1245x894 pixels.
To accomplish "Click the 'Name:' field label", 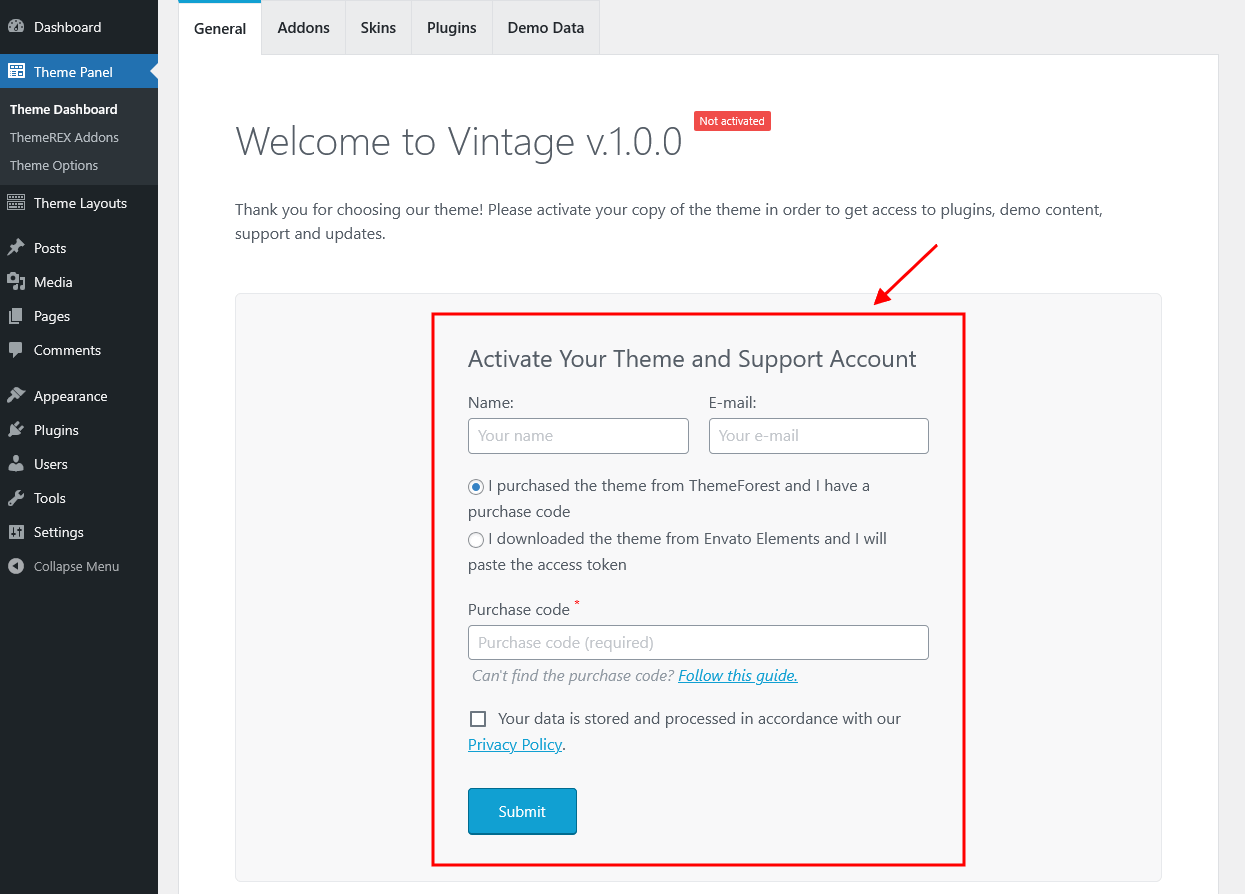I will coord(491,402).
